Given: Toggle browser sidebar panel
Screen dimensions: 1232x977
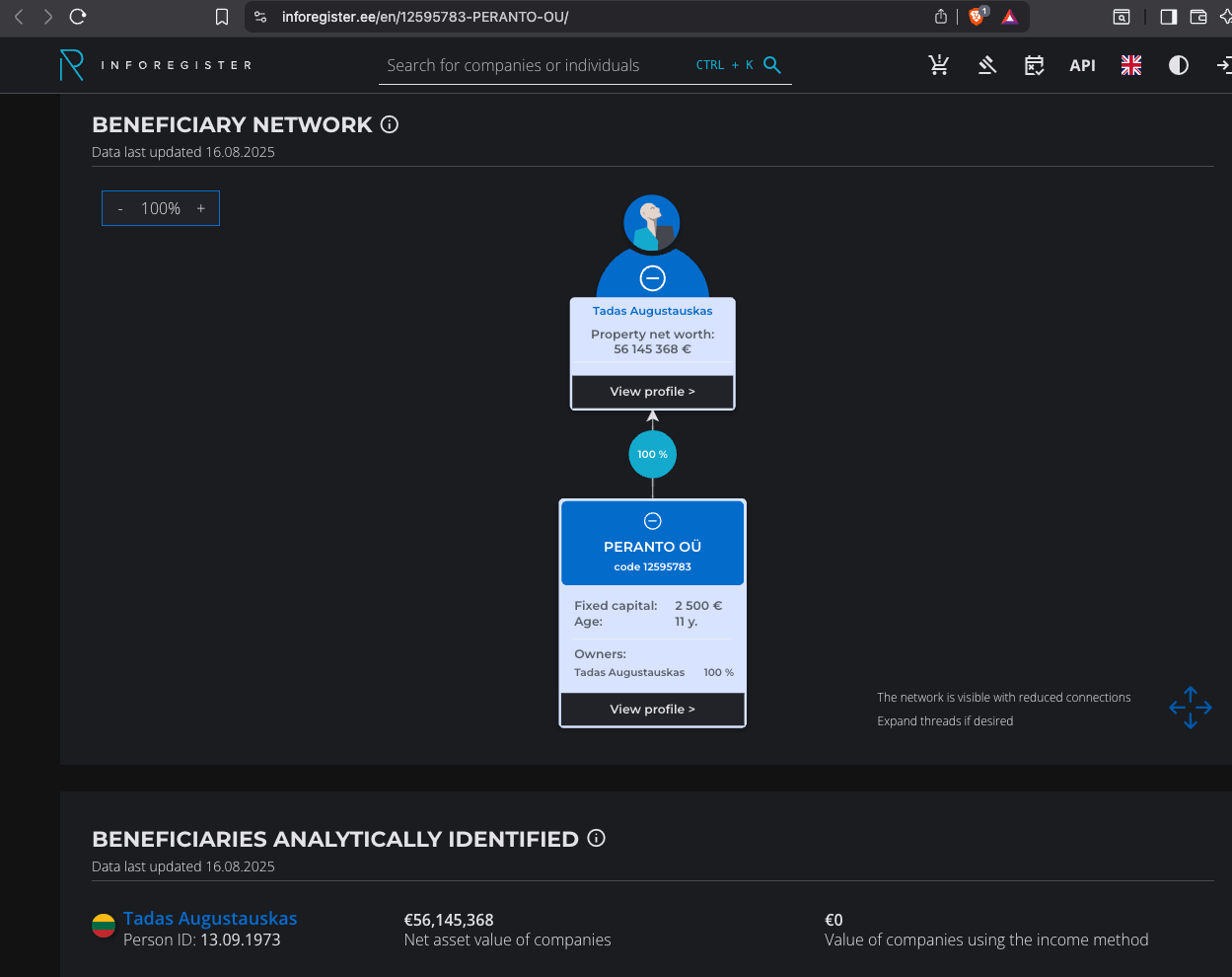Looking at the screenshot, I should point(1169,17).
